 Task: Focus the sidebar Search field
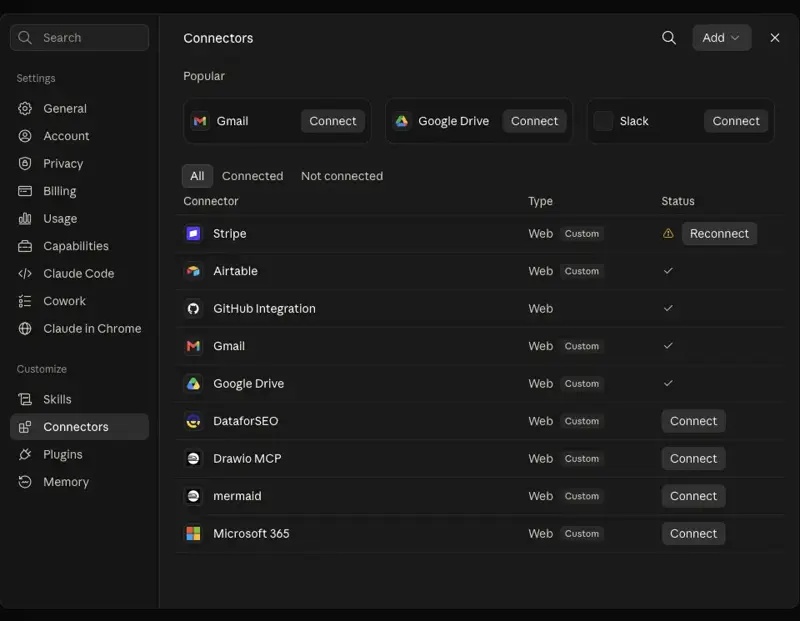point(80,38)
